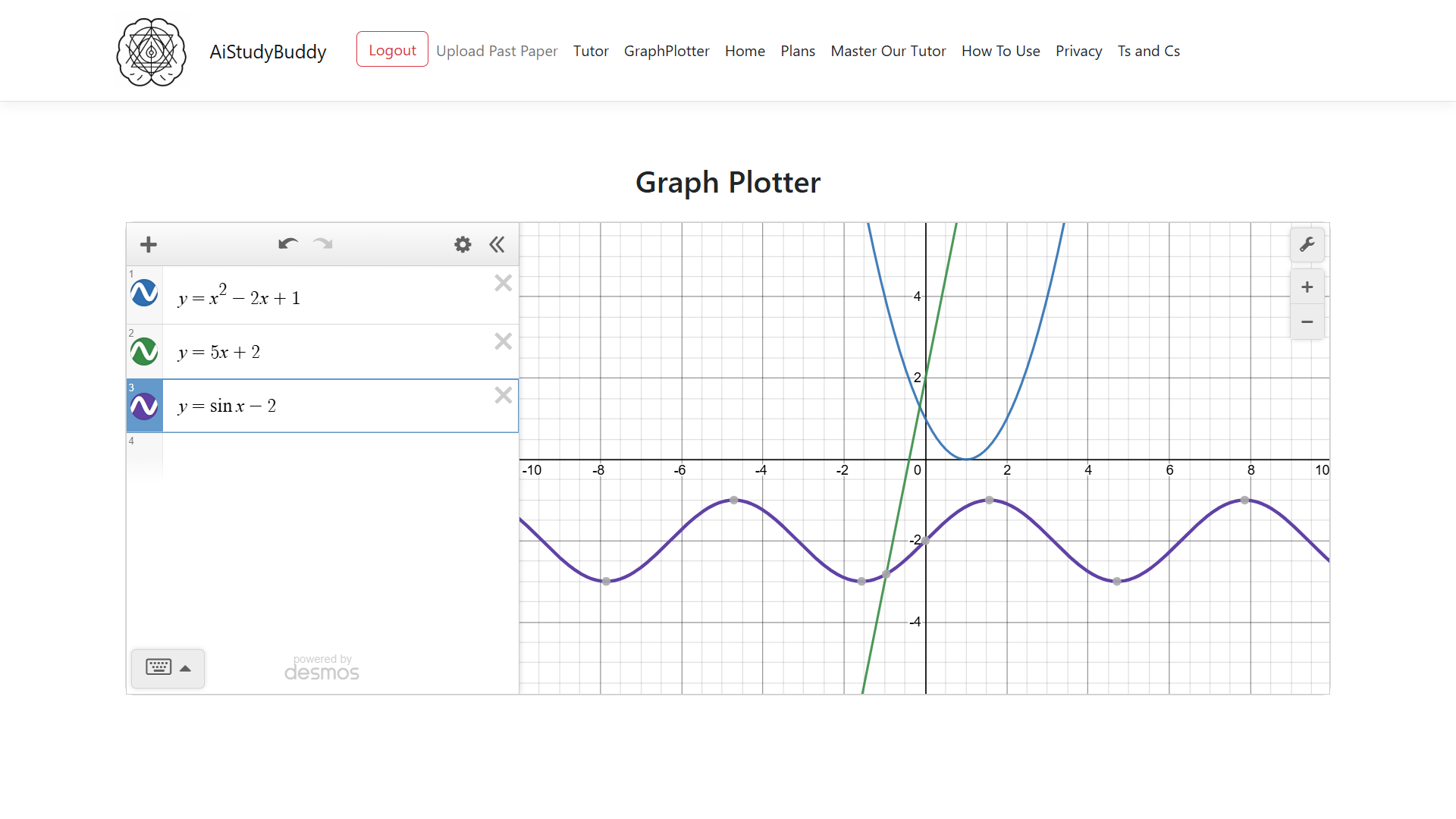This screenshot has width=1456, height=819.
Task: Toggle visibility of y = 5x + 2
Action: pos(144,352)
